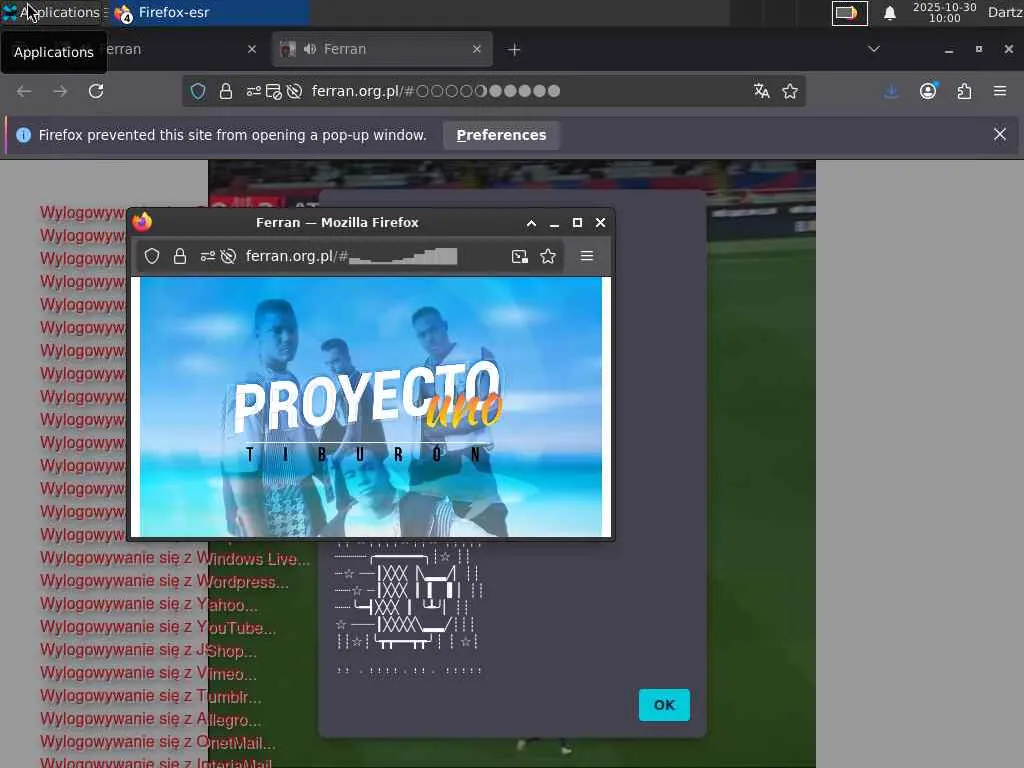Open the hamburger menu in the pop-up window
The height and width of the screenshot is (768, 1024).
[x=587, y=256]
